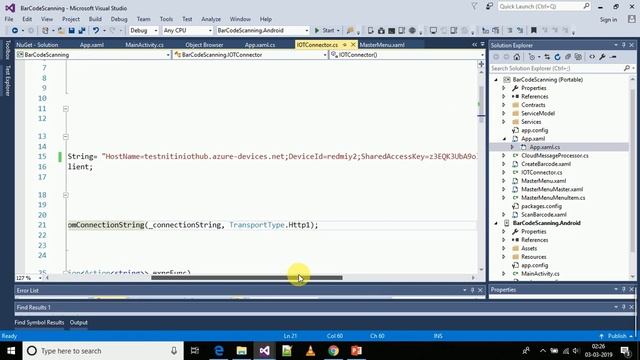This screenshot has width=640, height=360.
Task: Open the Any CPU platform dropdown
Action: [x=187, y=31]
